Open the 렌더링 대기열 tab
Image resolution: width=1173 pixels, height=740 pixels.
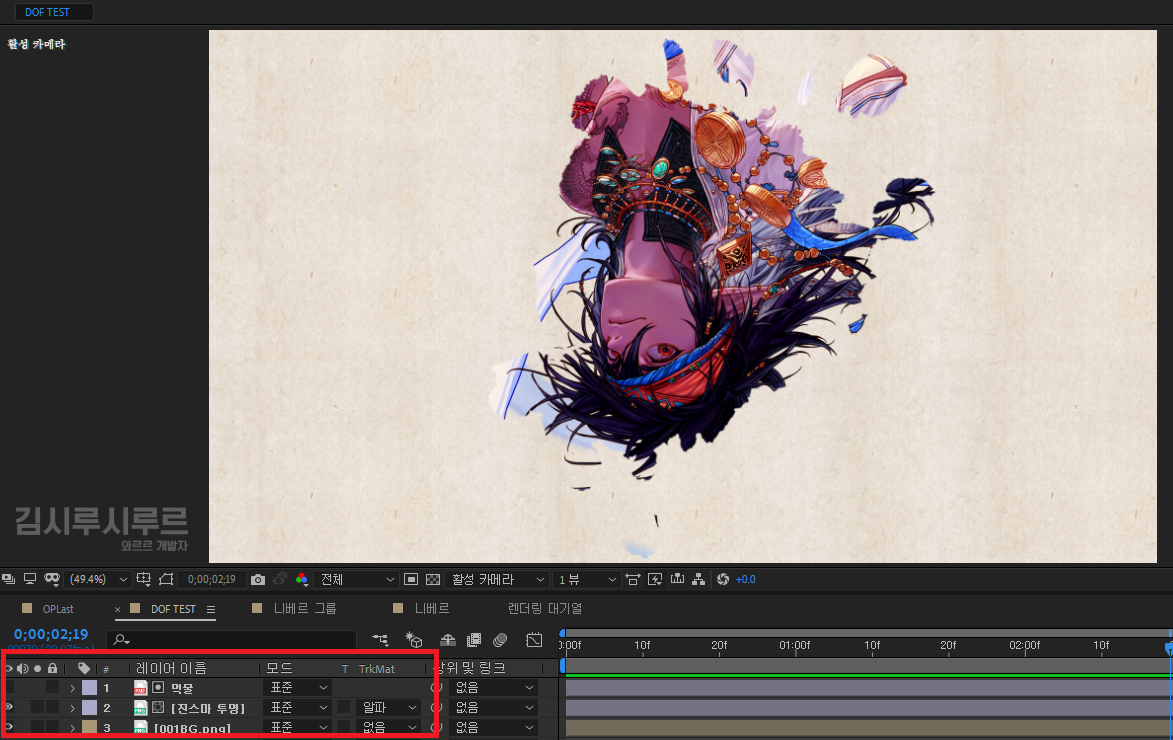point(545,609)
